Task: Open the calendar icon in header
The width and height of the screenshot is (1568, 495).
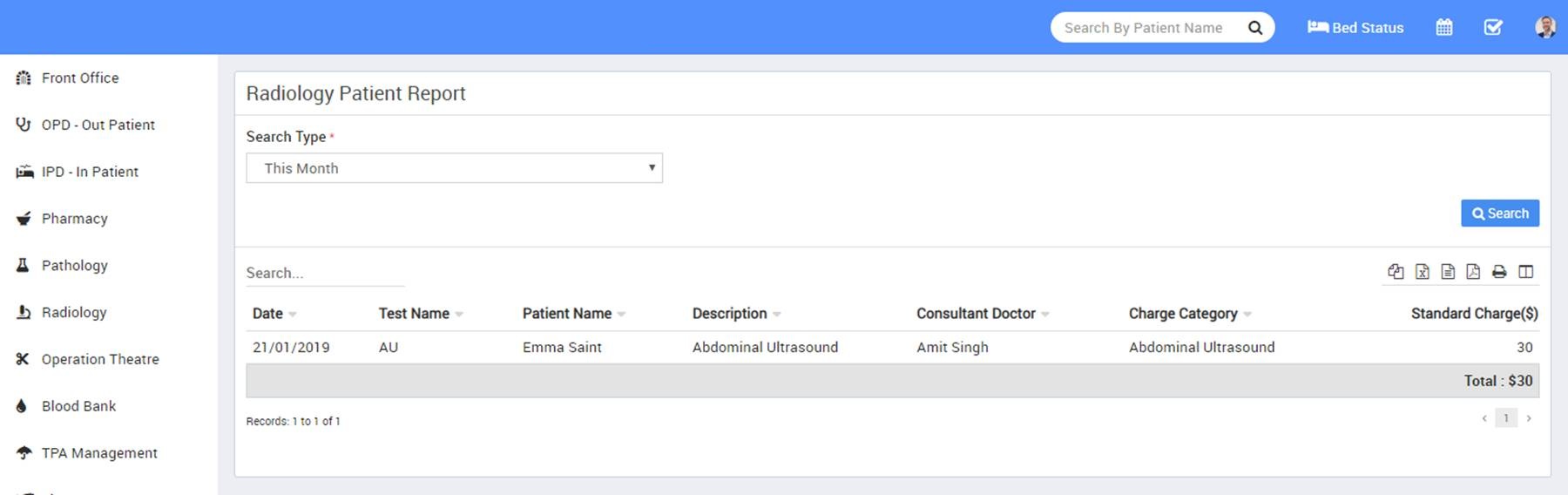Action: point(1444,28)
